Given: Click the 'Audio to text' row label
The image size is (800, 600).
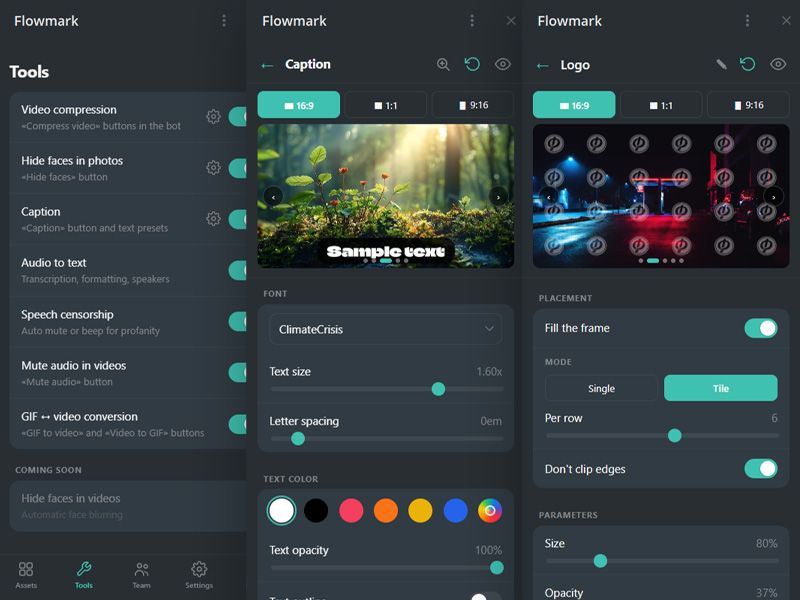Looking at the screenshot, I should pos(54,263).
